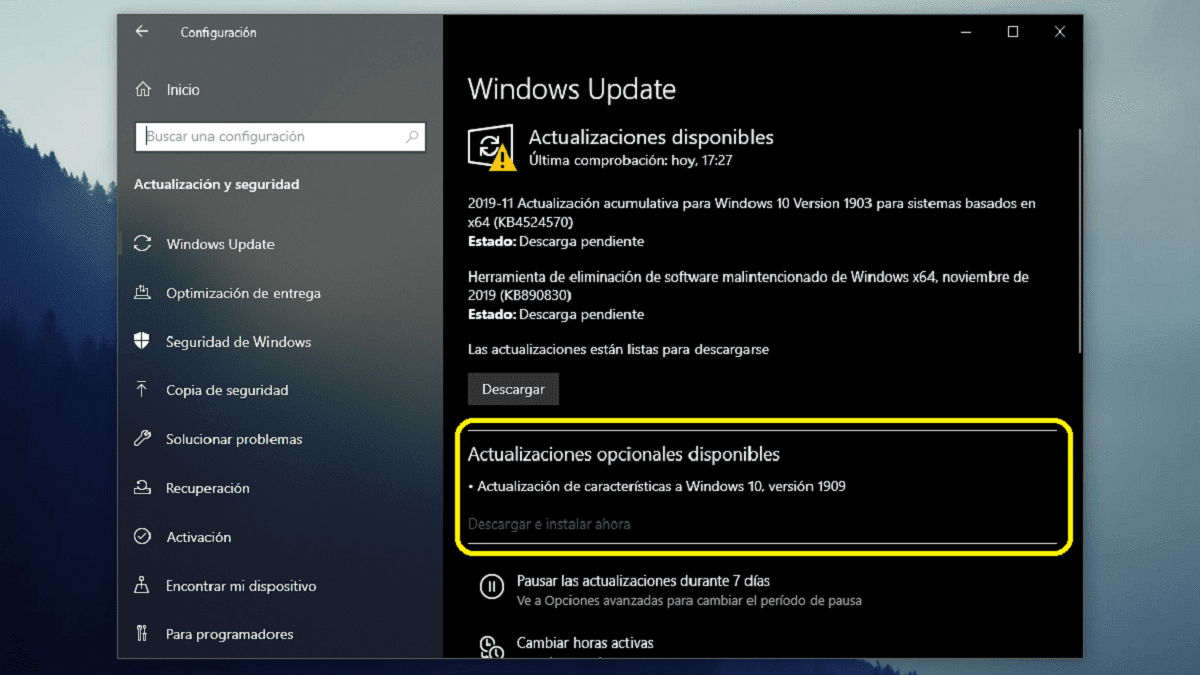Select Pausar las actualizaciones durante 7 días
This screenshot has width=1200, height=675.
tap(643, 580)
